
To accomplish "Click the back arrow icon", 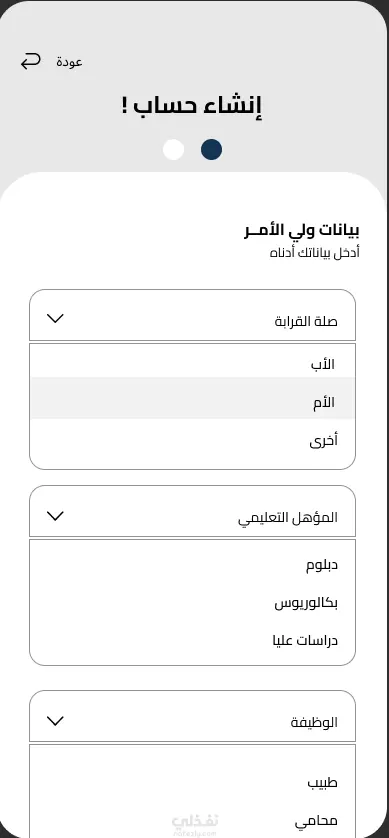I will [x=30, y=61].
